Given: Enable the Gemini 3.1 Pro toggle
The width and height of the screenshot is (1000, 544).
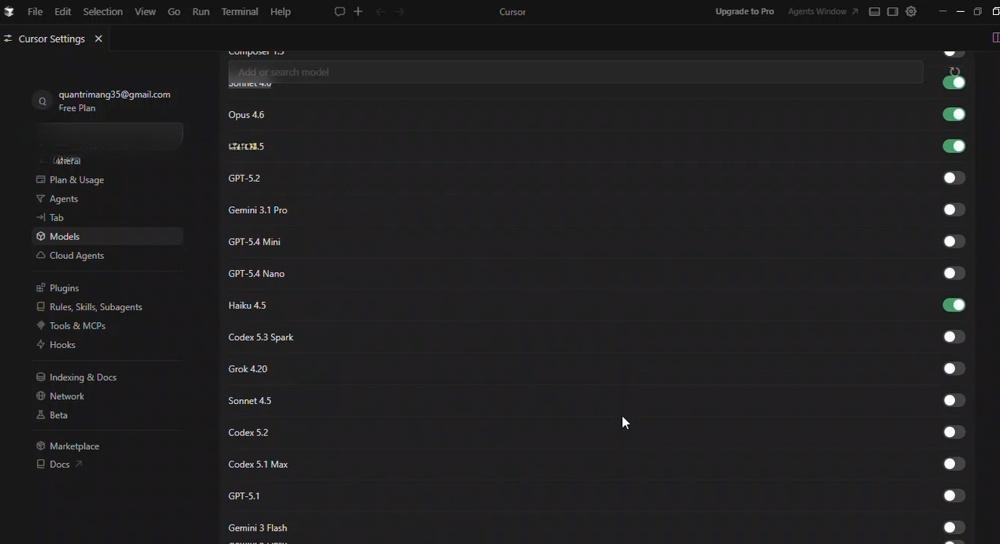Looking at the screenshot, I should click(x=954, y=210).
